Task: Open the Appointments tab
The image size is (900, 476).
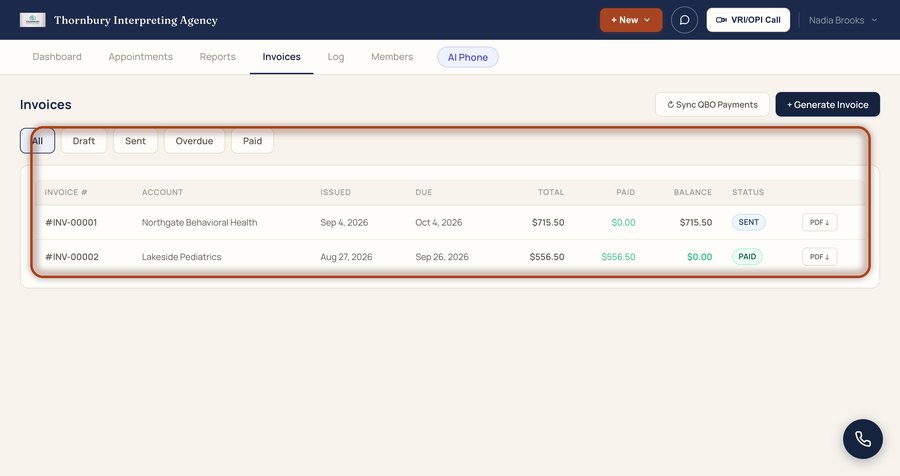Action: pyautogui.click(x=141, y=57)
